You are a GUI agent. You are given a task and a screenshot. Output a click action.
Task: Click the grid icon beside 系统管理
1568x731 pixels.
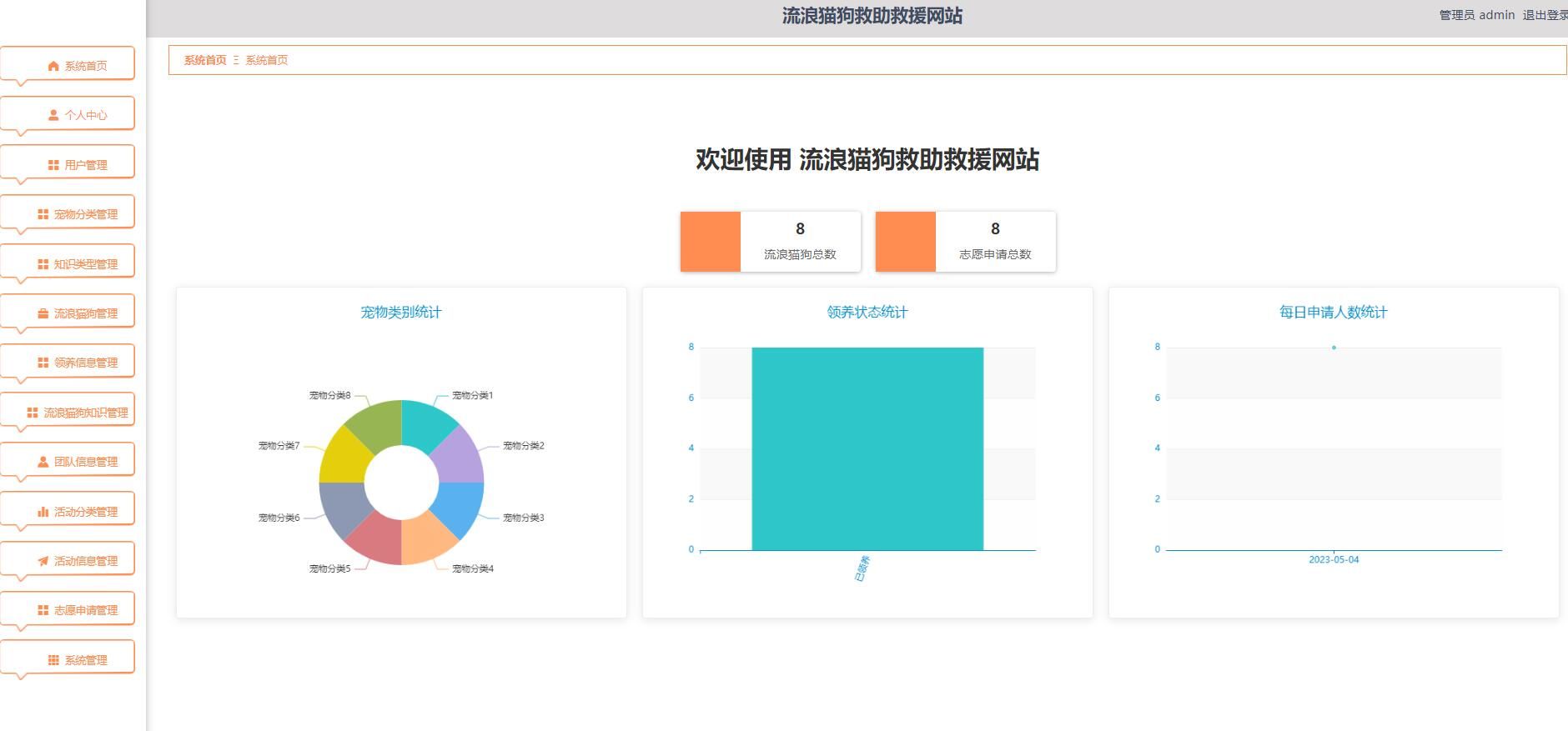click(x=53, y=660)
